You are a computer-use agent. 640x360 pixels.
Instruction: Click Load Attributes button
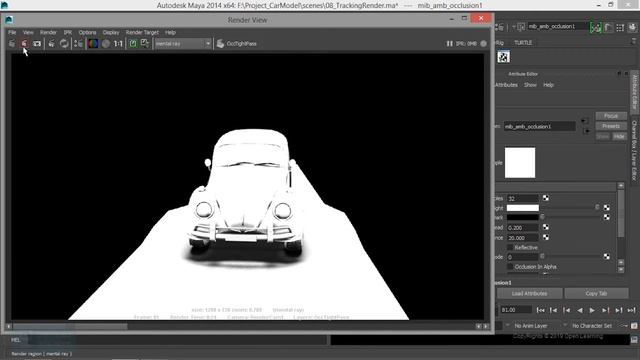[x=529, y=293]
